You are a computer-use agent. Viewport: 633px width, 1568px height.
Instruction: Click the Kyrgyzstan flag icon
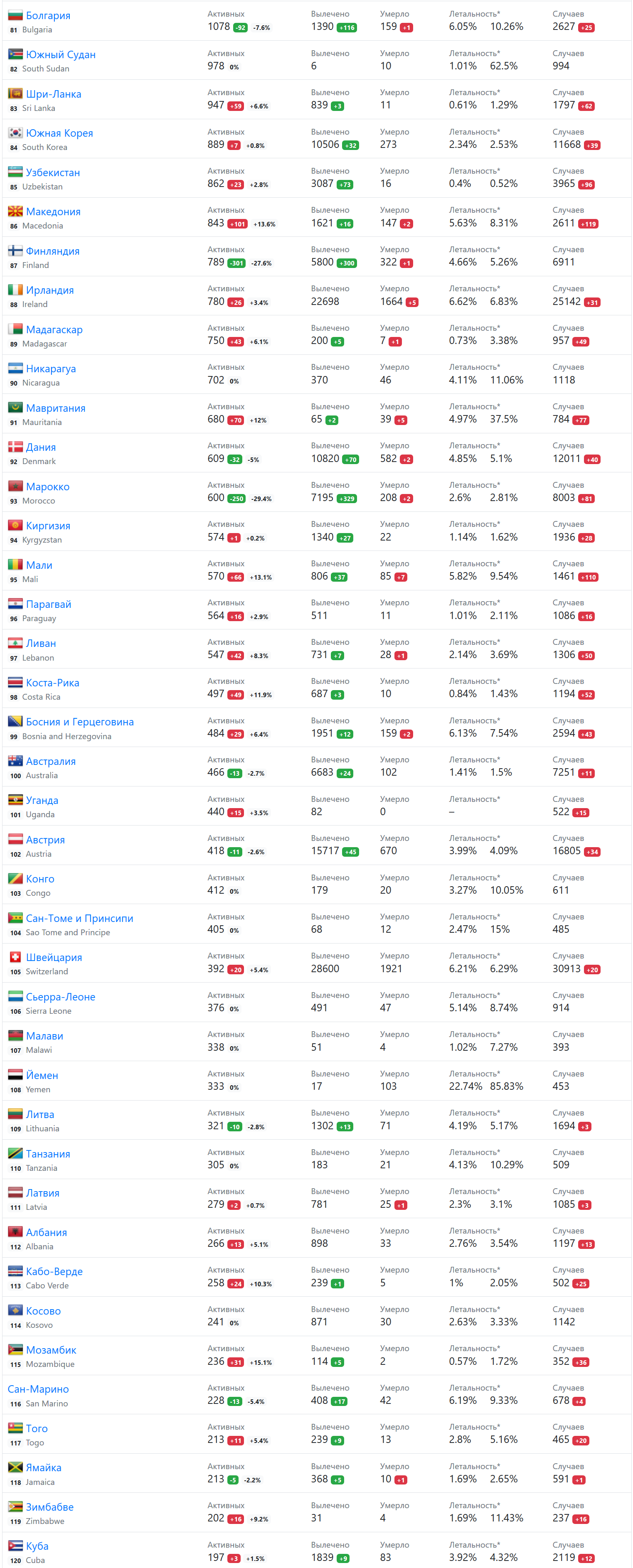tap(15, 525)
